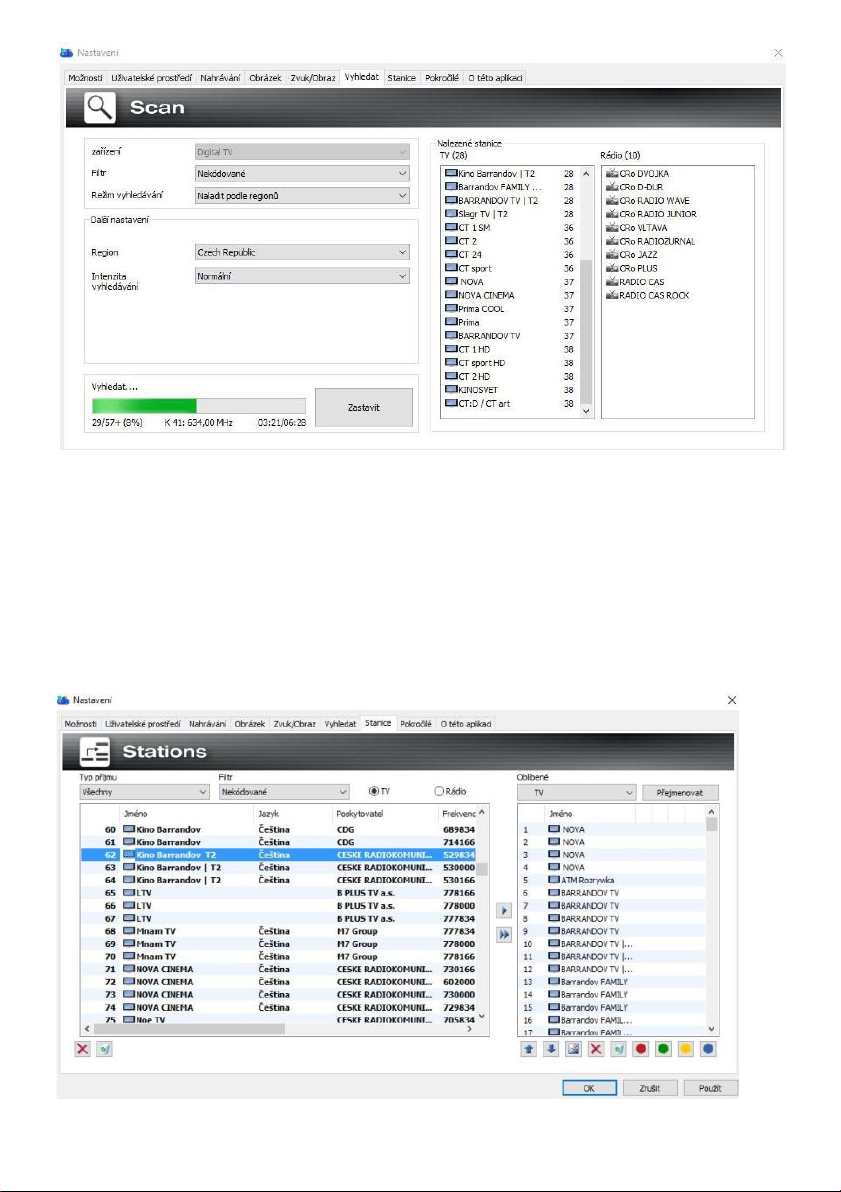Click the red circle icon below favorites
This screenshot has width=841, height=1192.
[641, 1049]
